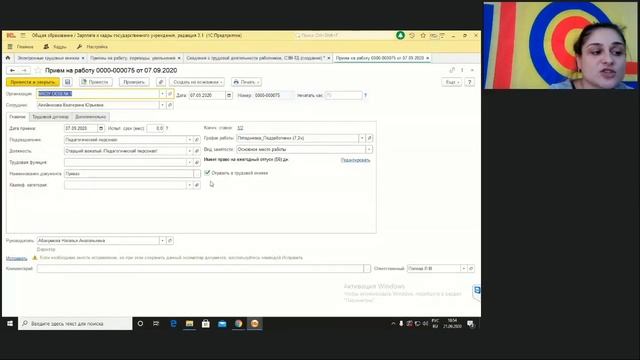Click the paperclip attachments icon
The image size is (640, 360).
[x=161, y=82]
